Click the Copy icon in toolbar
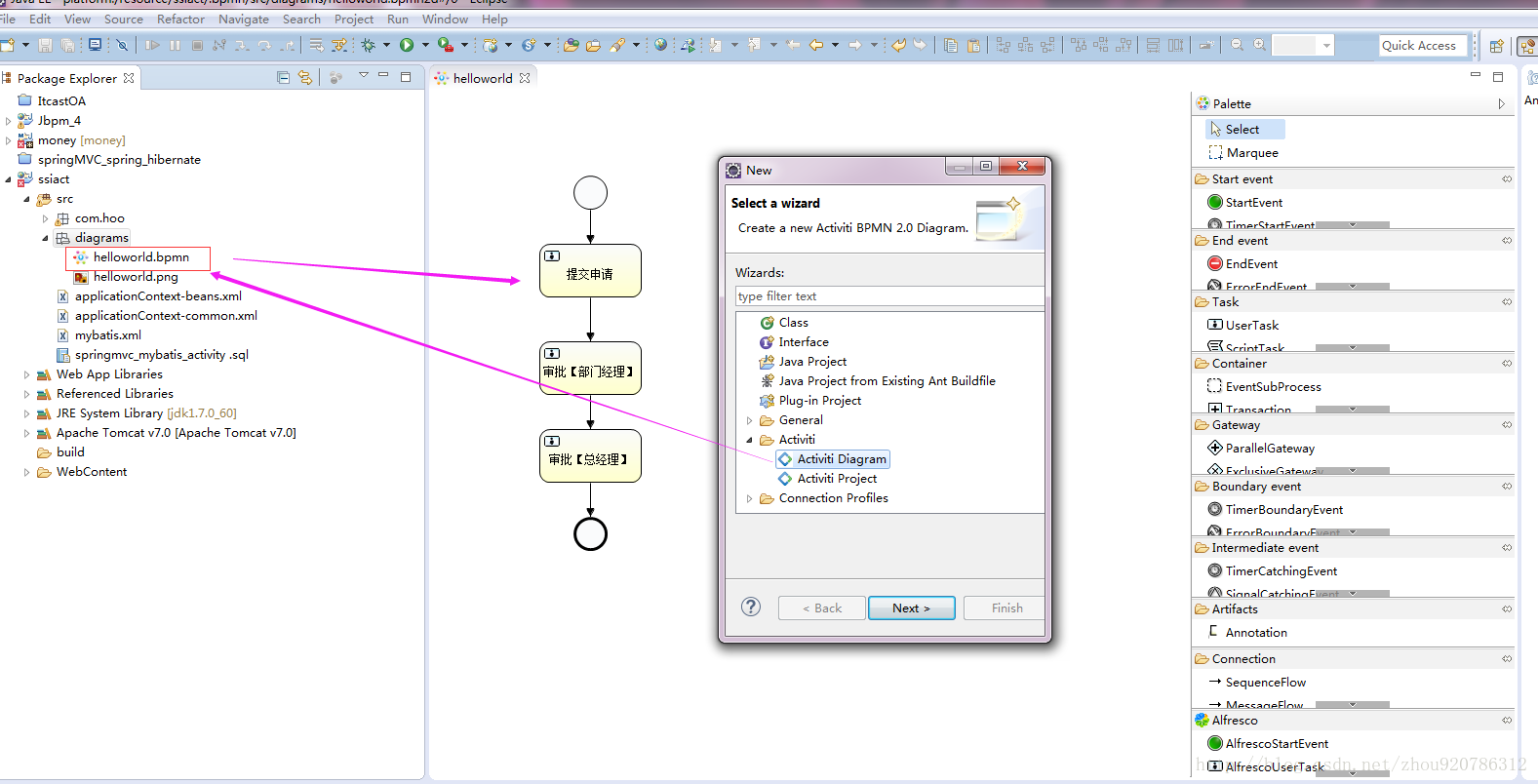This screenshot has height=784, width=1538. coord(951,45)
